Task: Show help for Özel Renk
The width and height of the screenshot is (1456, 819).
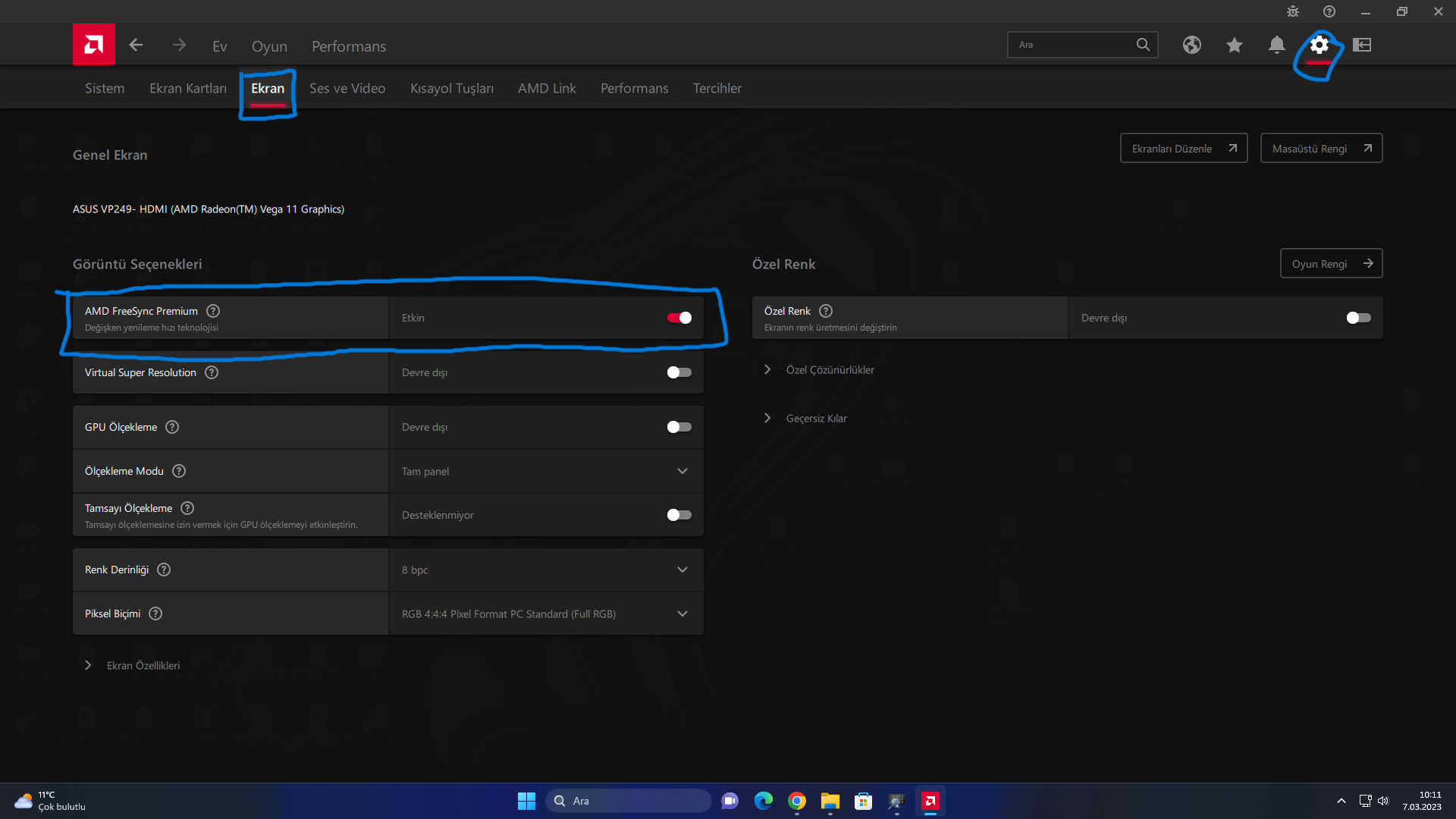Action: tap(826, 311)
